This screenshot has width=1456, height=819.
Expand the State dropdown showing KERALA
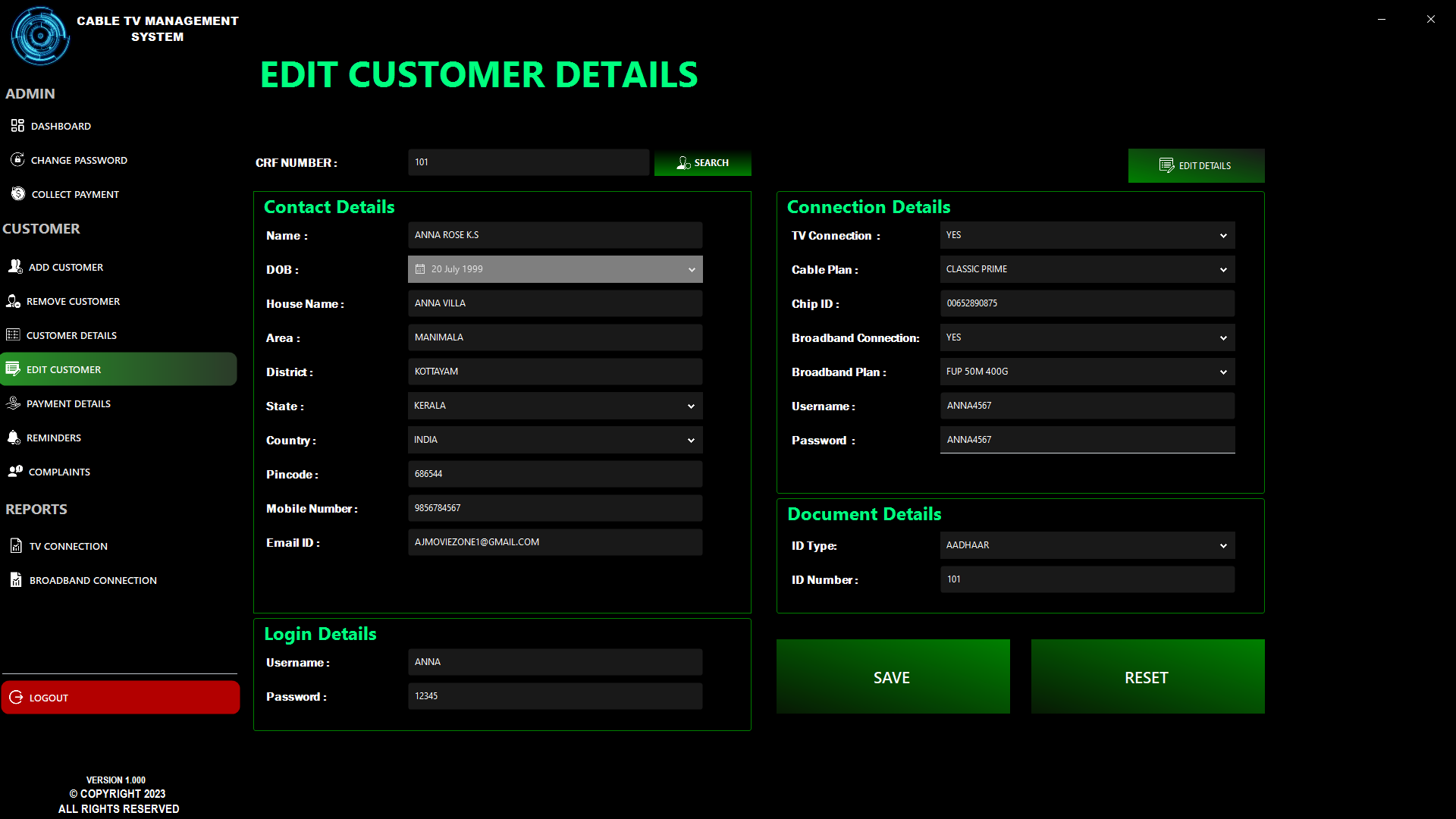point(691,406)
